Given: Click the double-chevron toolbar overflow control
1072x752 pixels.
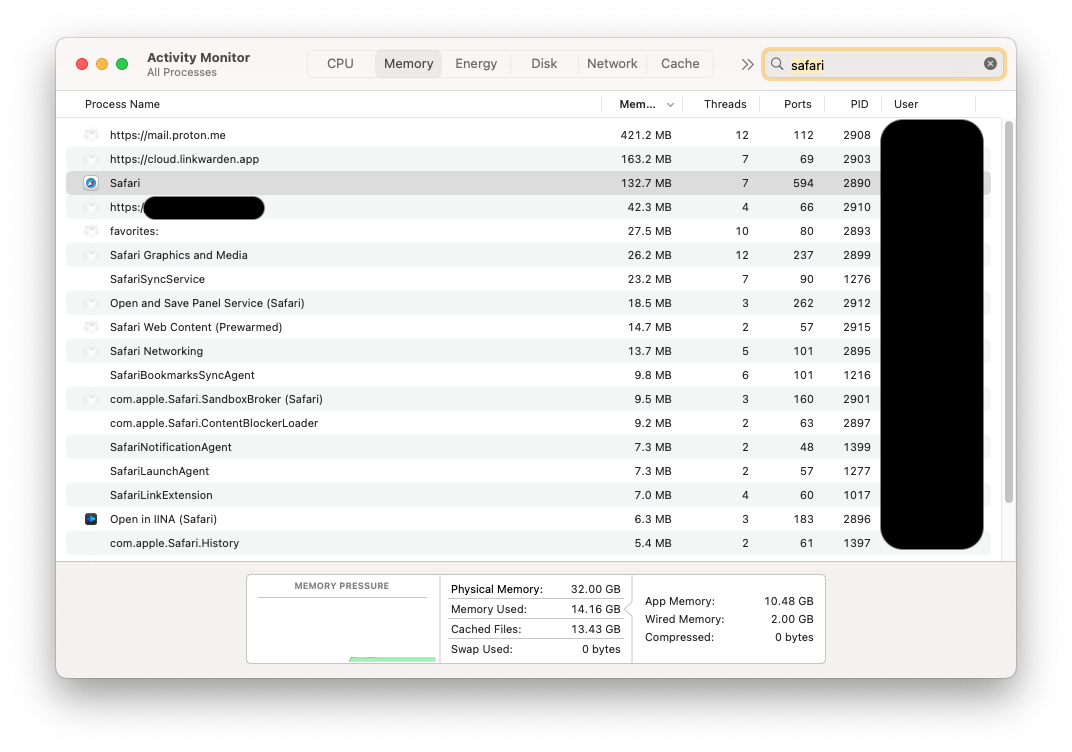Looking at the screenshot, I should 747,63.
